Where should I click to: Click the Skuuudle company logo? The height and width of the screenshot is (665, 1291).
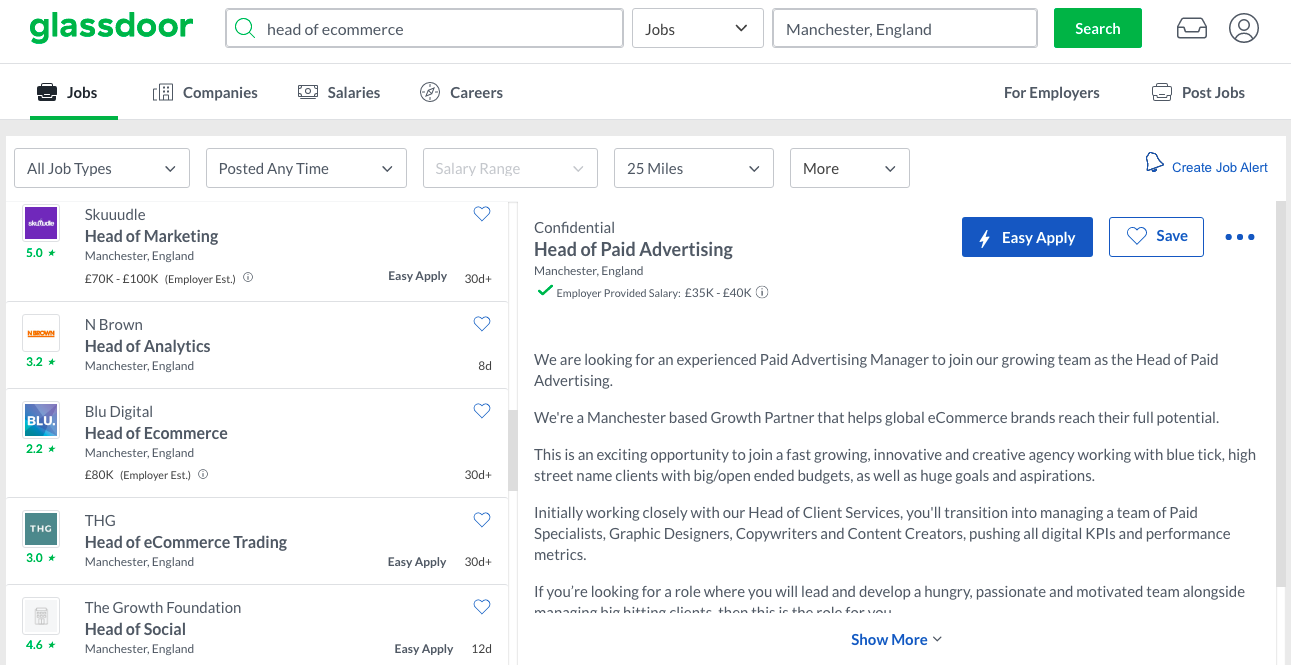click(x=41, y=222)
